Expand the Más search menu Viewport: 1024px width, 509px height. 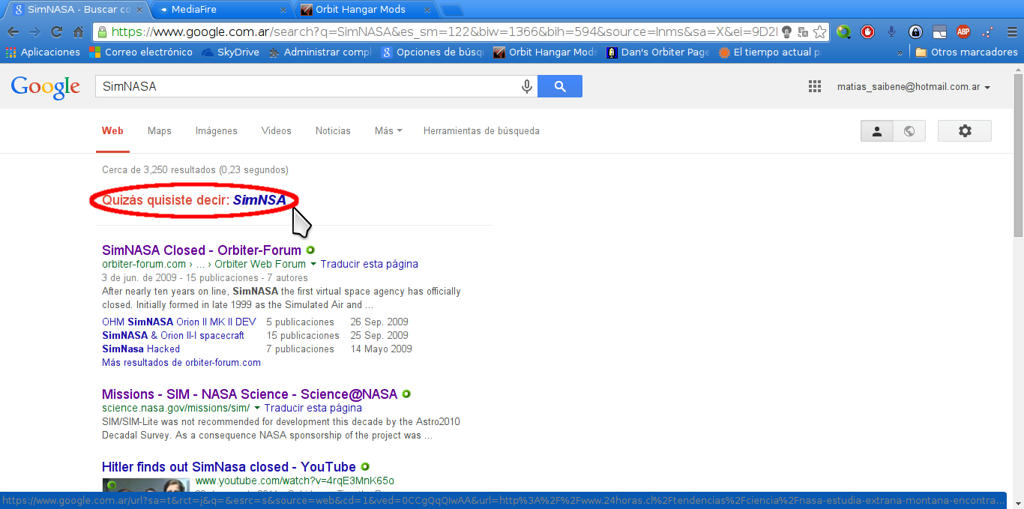(x=388, y=131)
